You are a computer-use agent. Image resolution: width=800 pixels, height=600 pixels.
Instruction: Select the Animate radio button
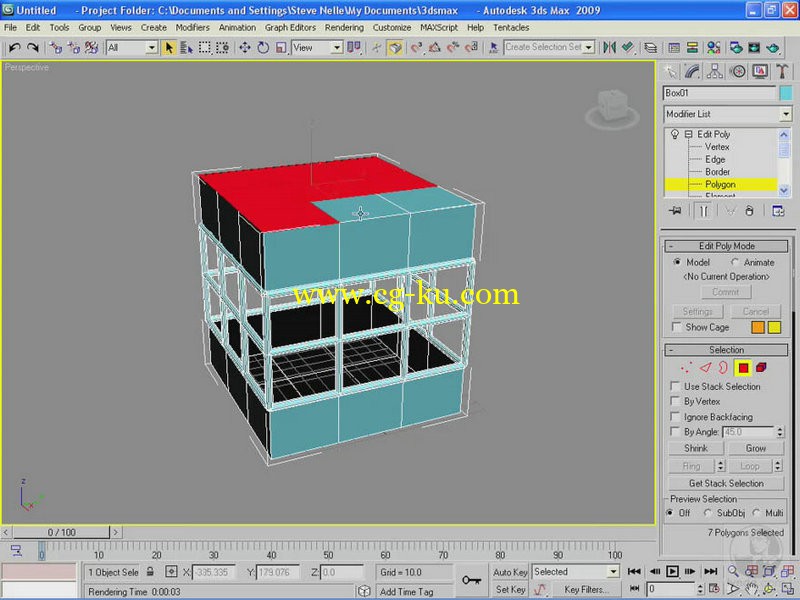point(735,262)
